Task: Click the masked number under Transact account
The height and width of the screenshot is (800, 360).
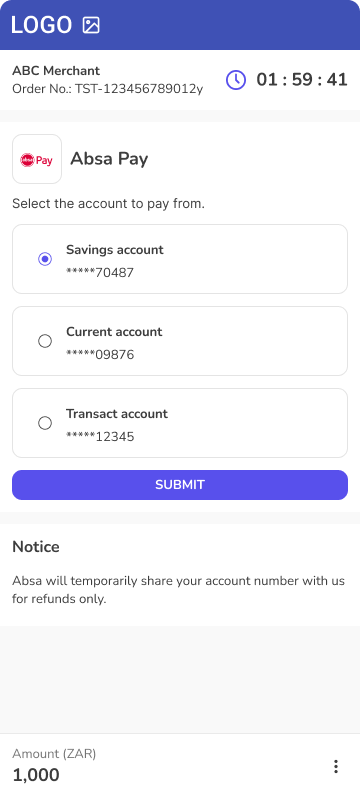Action: tap(100, 436)
